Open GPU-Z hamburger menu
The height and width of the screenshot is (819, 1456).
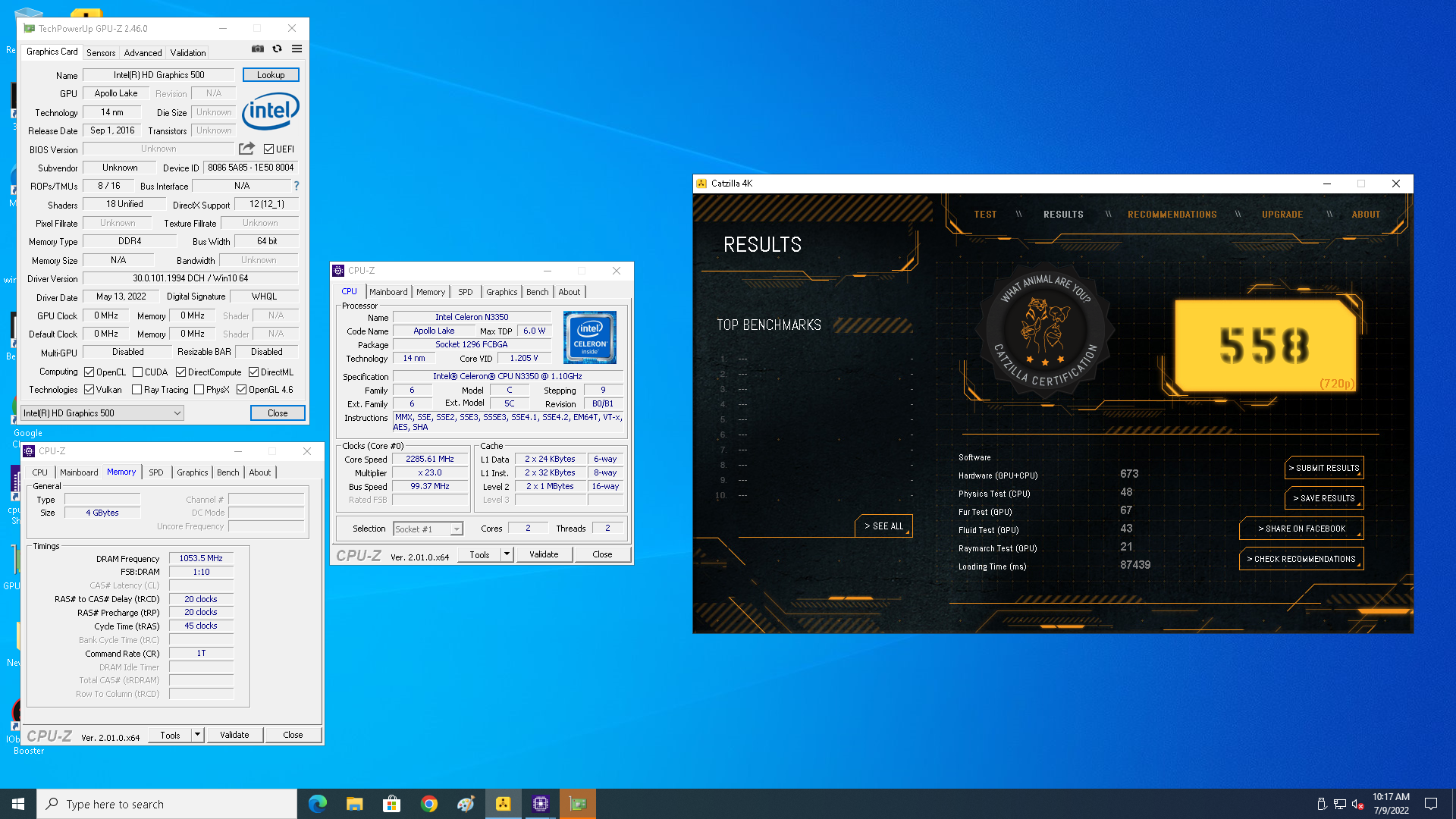click(x=297, y=49)
